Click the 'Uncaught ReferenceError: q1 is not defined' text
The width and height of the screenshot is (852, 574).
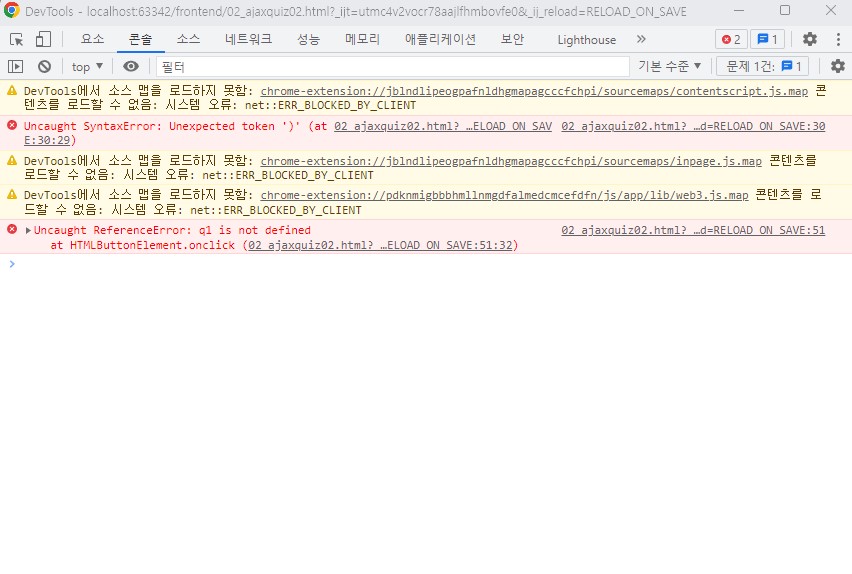click(172, 230)
